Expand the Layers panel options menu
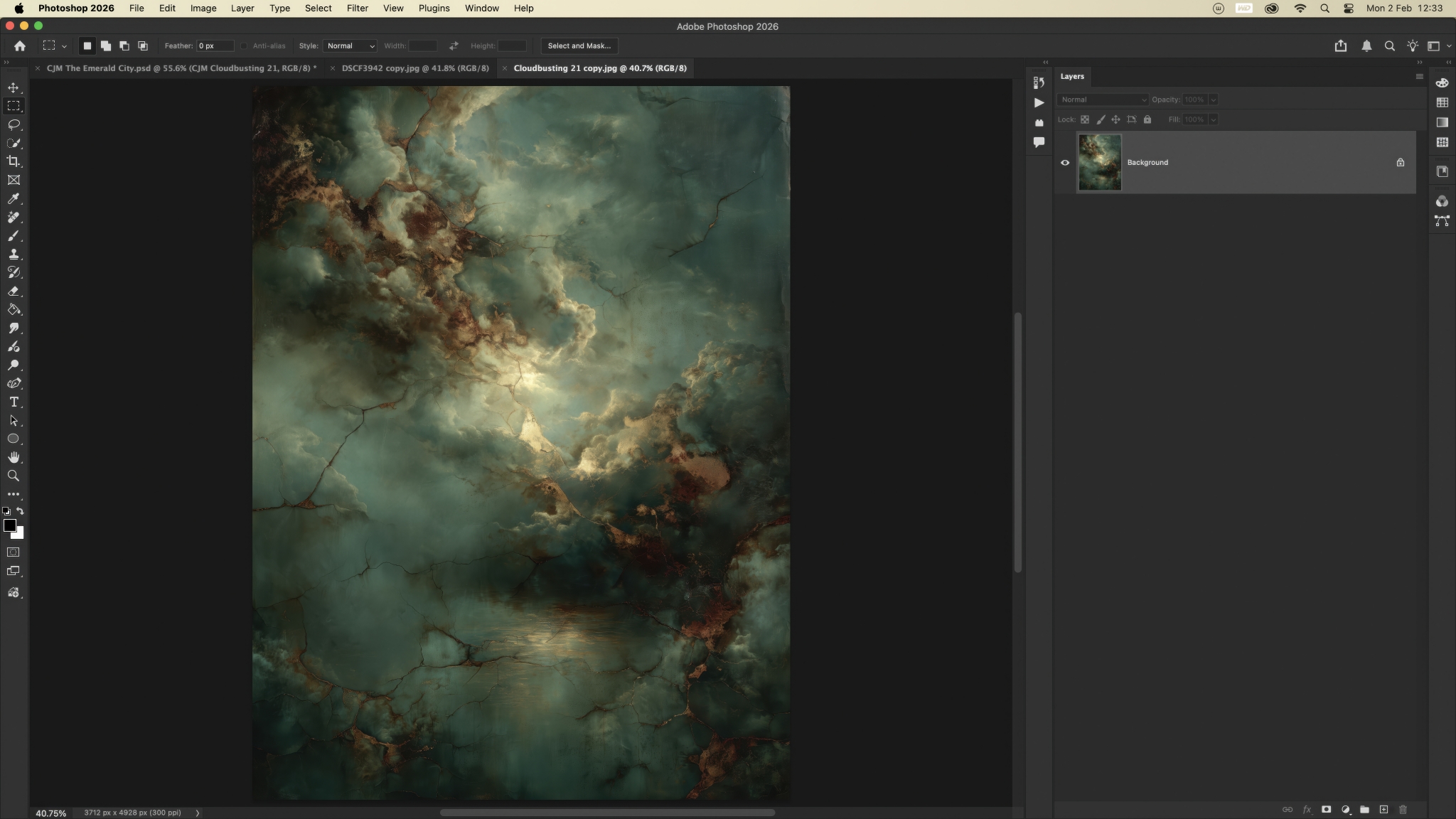1456x819 pixels. pos(1419,77)
